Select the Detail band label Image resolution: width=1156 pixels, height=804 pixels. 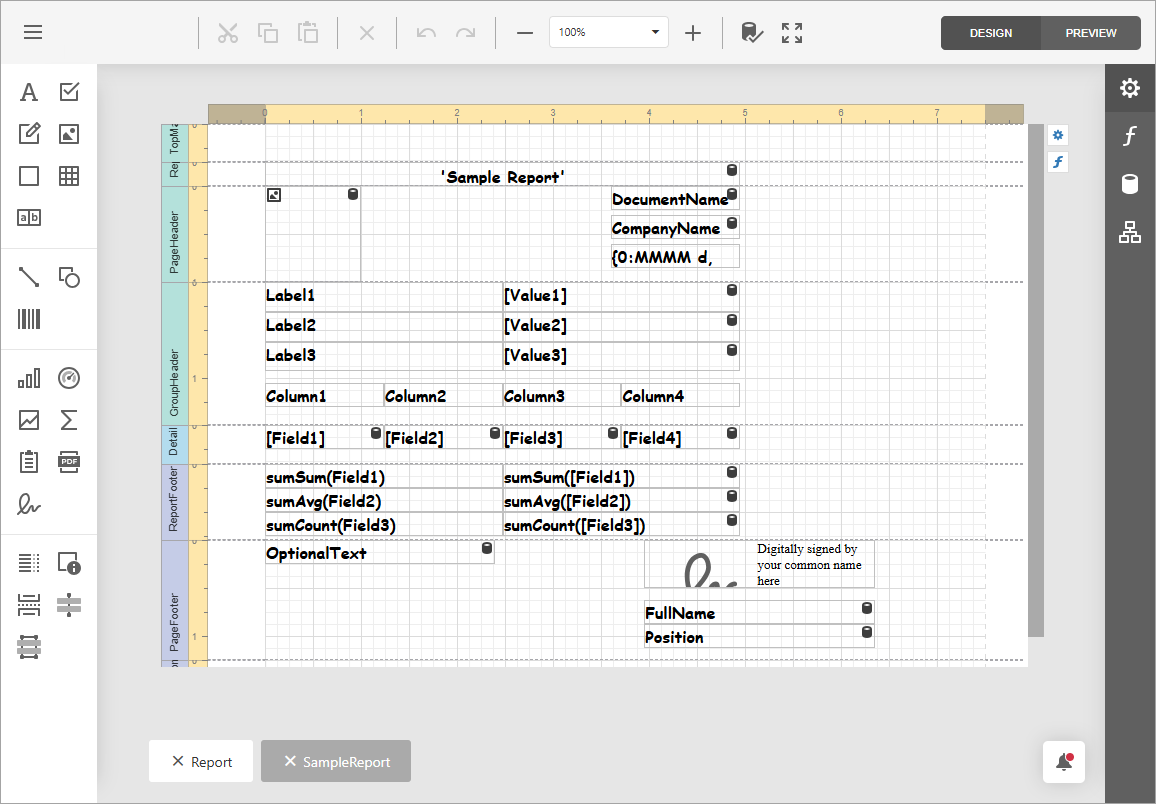coord(175,444)
